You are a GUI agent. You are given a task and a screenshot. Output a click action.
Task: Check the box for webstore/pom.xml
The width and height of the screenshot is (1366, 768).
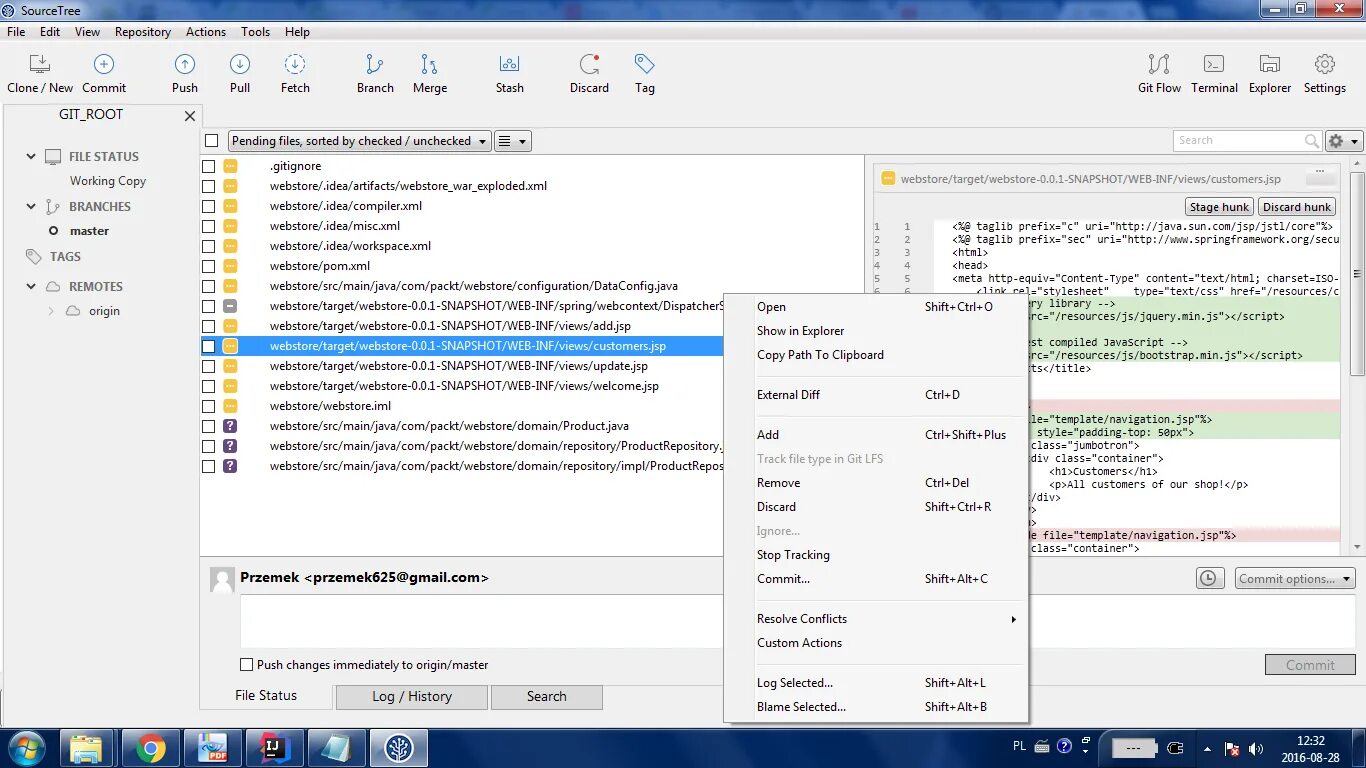(x=209, y=266)
